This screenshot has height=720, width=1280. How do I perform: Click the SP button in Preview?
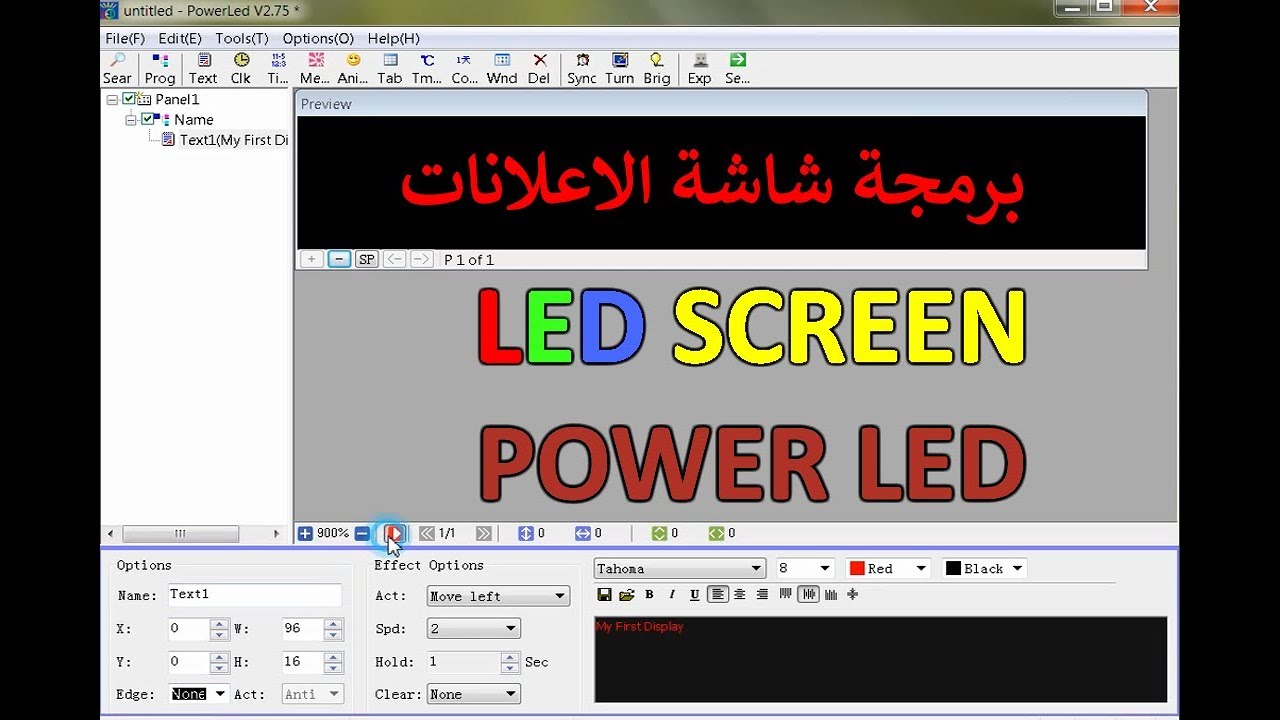pos(367,259)
